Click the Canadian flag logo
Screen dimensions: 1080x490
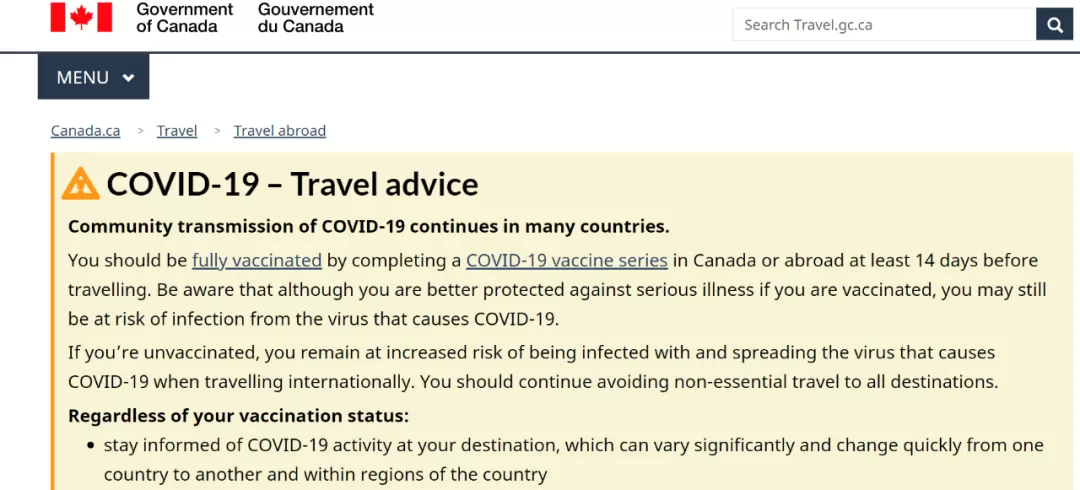[x=81, y=17]
